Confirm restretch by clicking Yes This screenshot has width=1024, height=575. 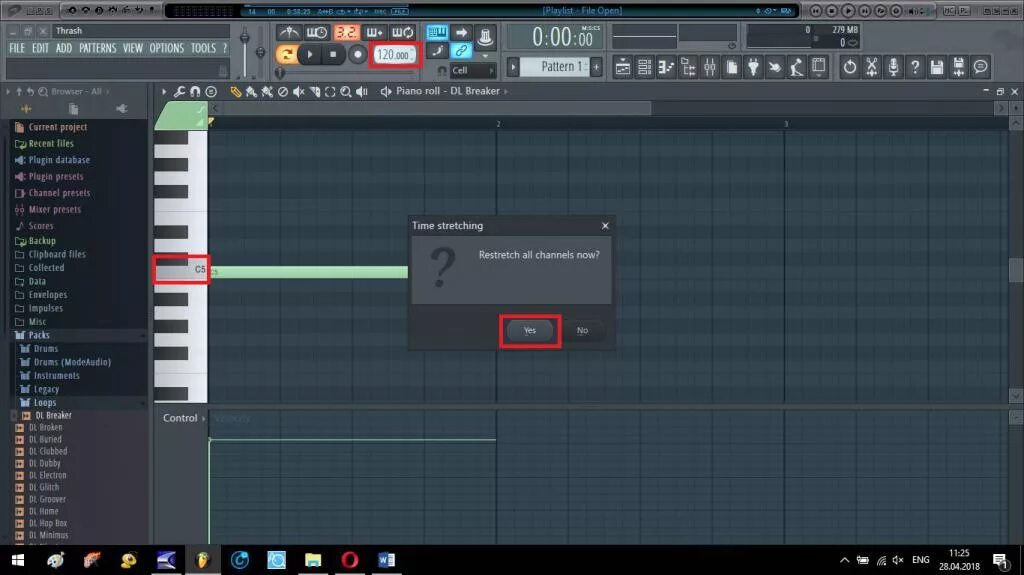[530, 331]
